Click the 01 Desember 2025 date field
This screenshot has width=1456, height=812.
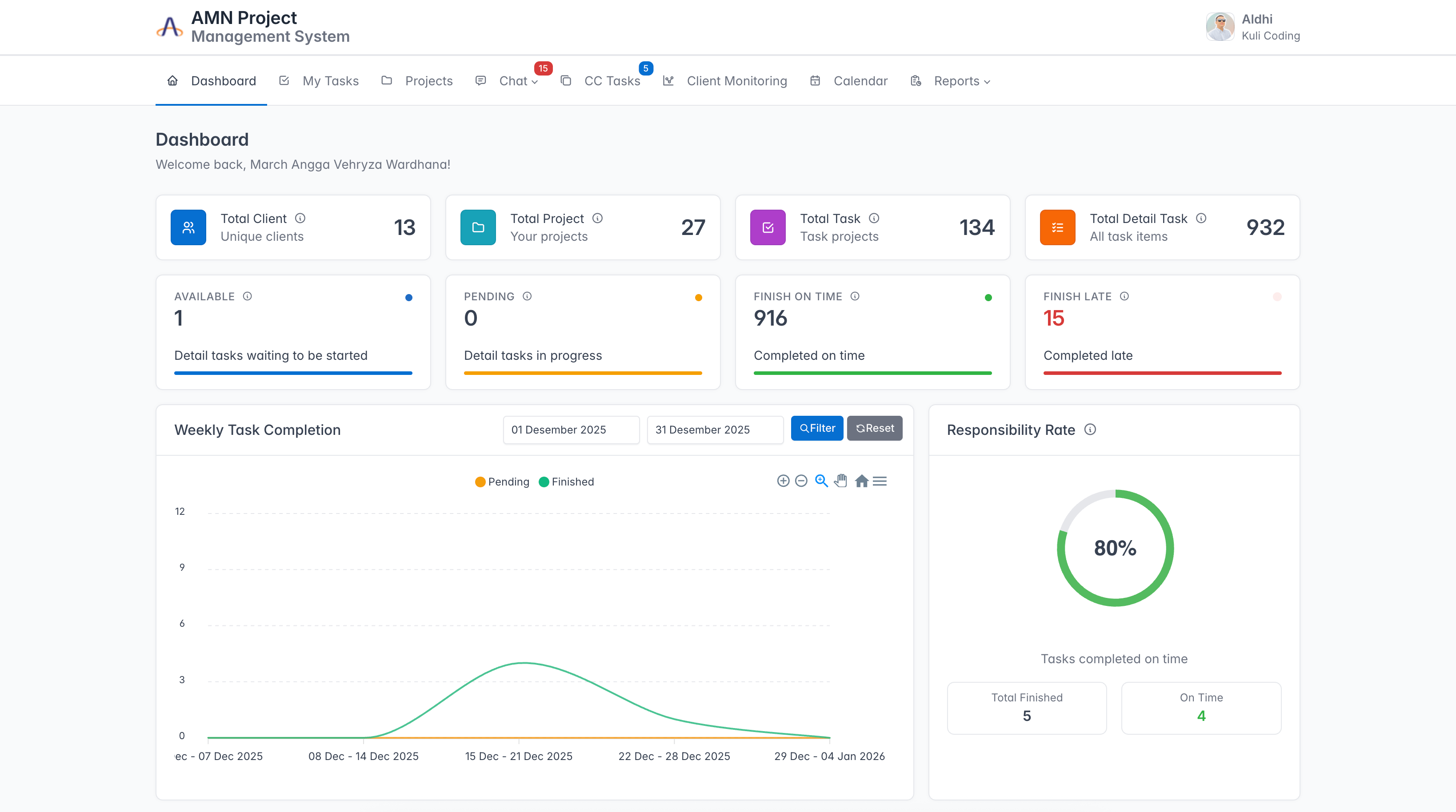click(572, 430)
